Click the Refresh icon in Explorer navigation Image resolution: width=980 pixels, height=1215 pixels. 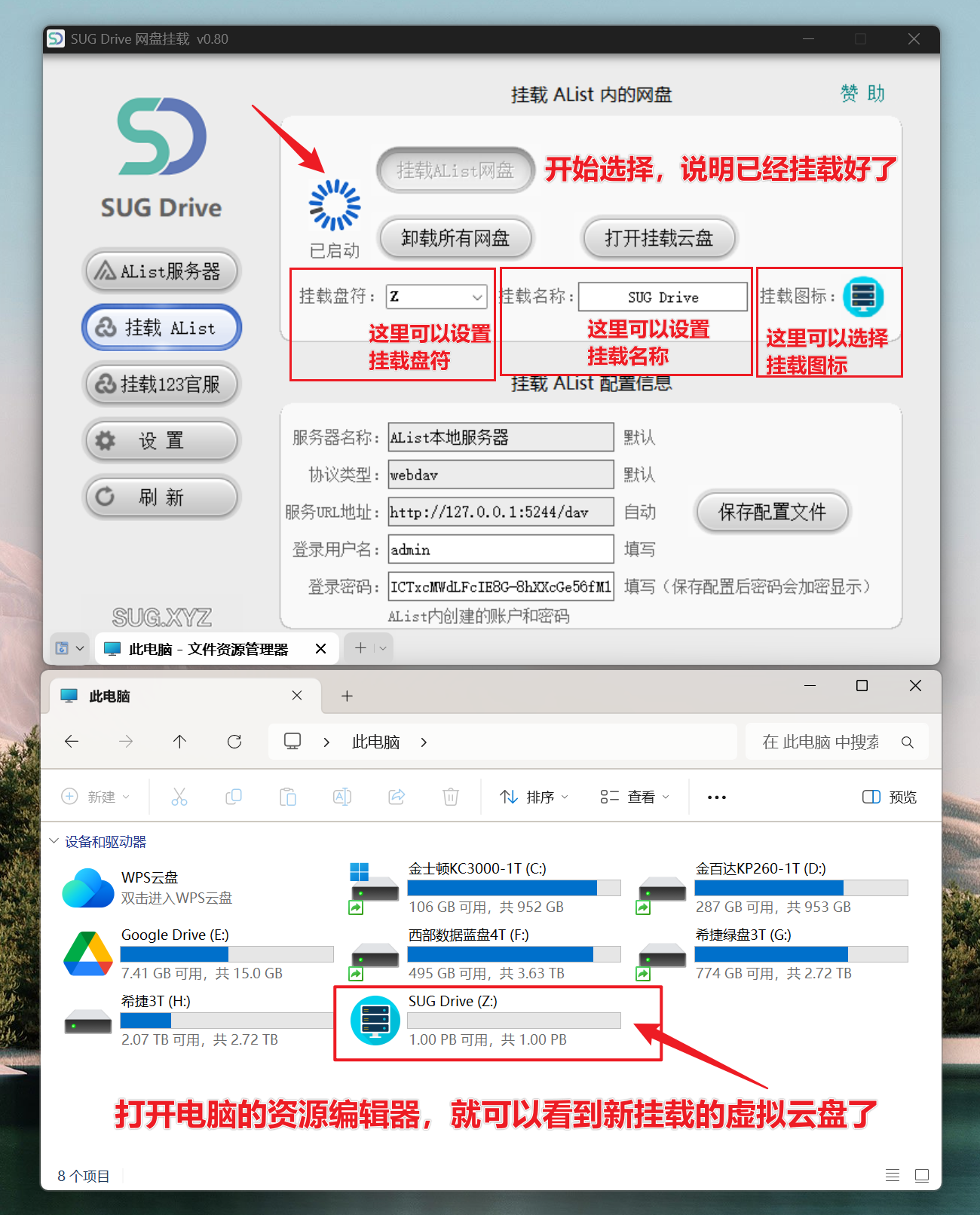click(x=234, y=742)
